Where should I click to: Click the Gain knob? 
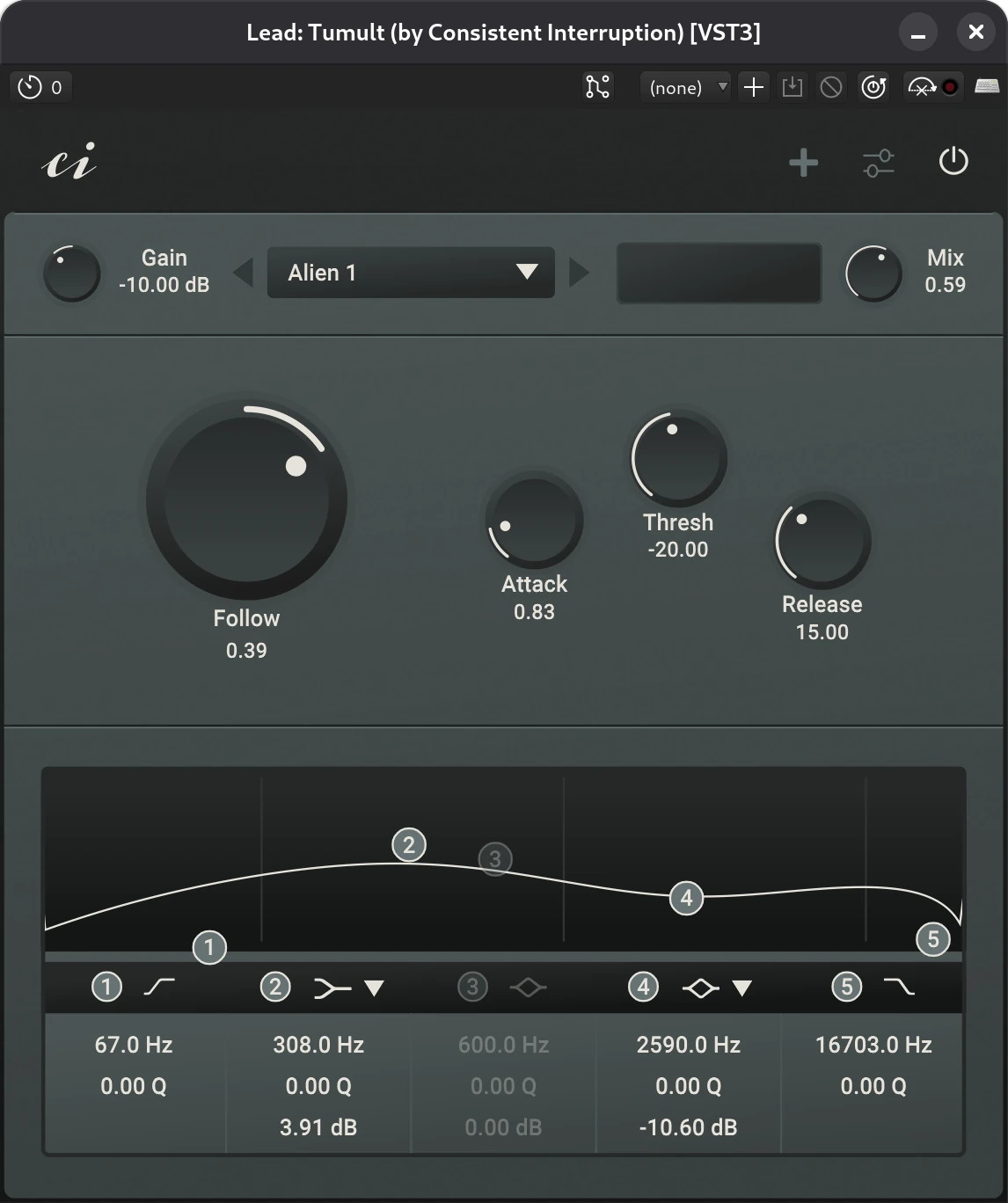[x=72, y=273]
